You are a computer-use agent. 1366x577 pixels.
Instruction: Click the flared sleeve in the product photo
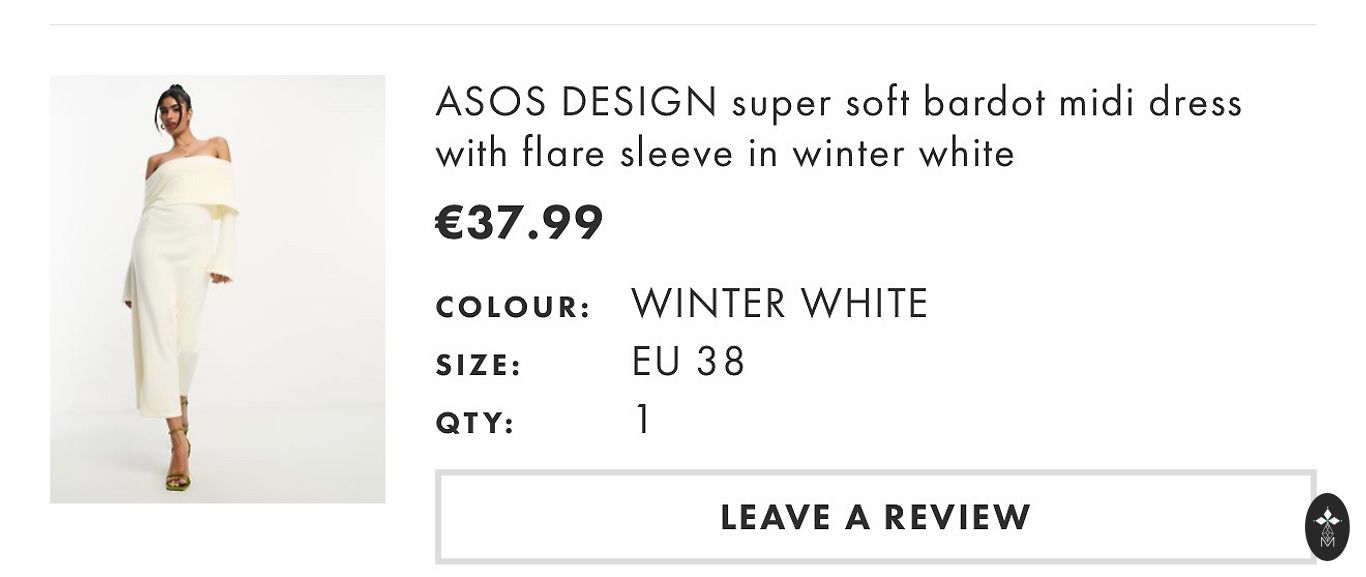click(224, 245)
